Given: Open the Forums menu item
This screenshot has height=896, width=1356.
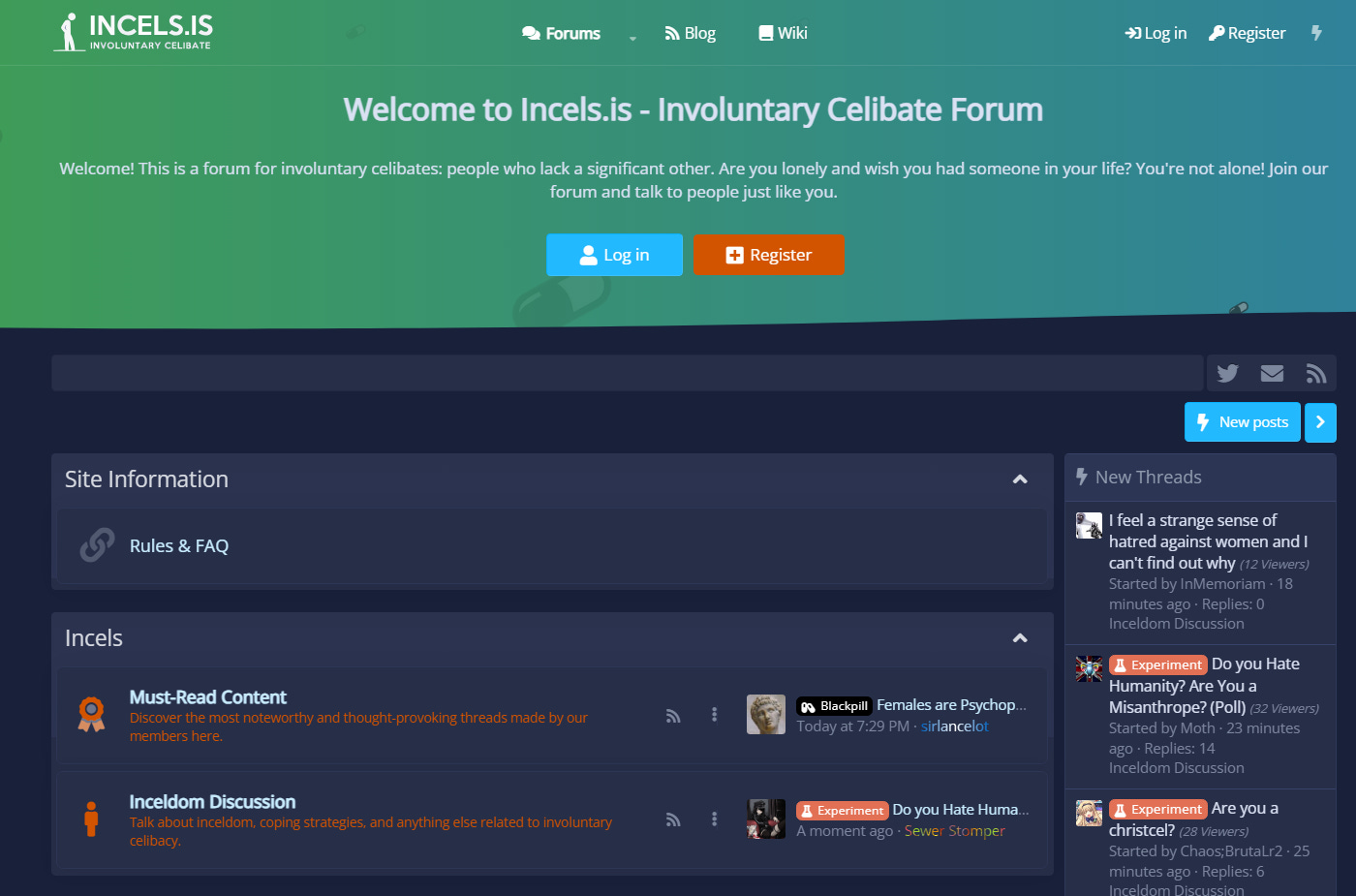Looking at the screenshot, I should tap(562, 33).
